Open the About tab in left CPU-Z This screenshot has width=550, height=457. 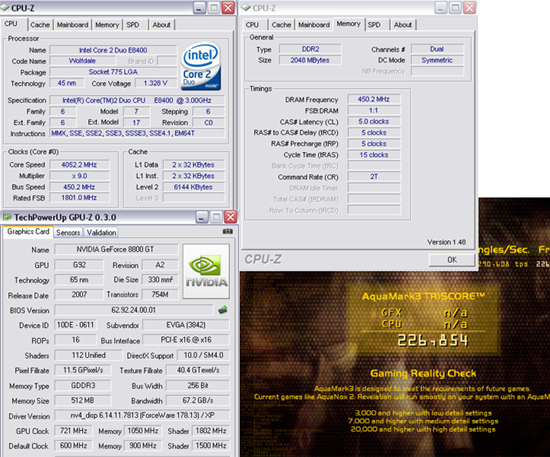coord(161,25)
